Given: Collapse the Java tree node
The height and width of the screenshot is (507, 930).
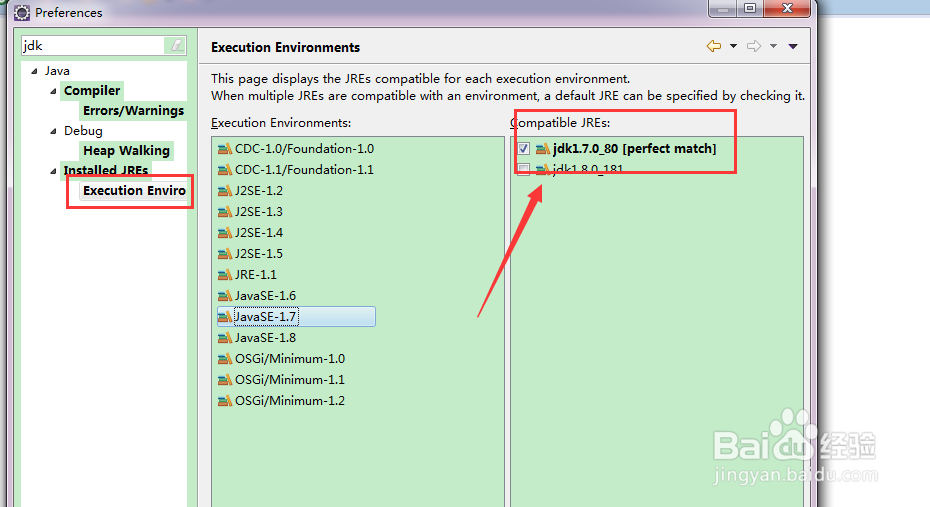Looking at the screenshot, I should pyautogui.click(x=34, y=71).
